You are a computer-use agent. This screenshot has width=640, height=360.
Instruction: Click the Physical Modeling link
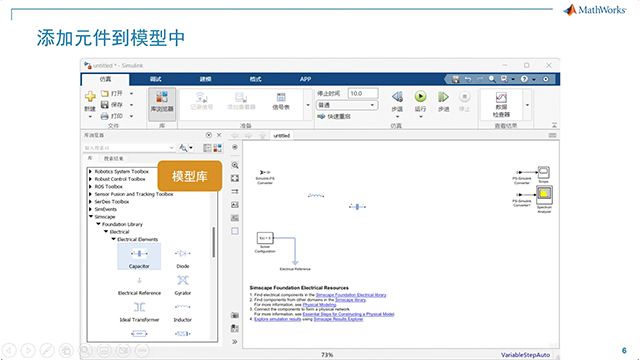pyautogui.click(x=319, y=304)
